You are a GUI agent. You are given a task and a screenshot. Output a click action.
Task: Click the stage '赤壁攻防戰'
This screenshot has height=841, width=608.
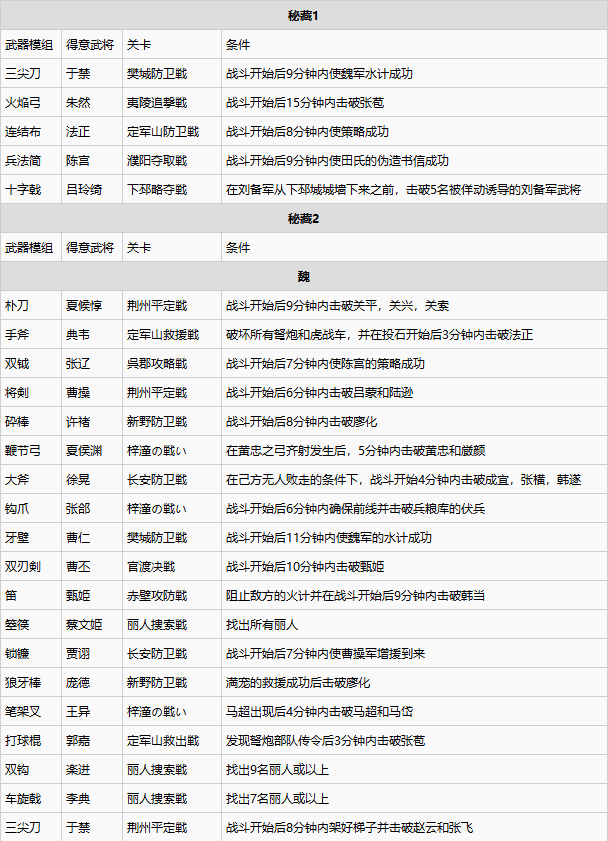(157, 595)
